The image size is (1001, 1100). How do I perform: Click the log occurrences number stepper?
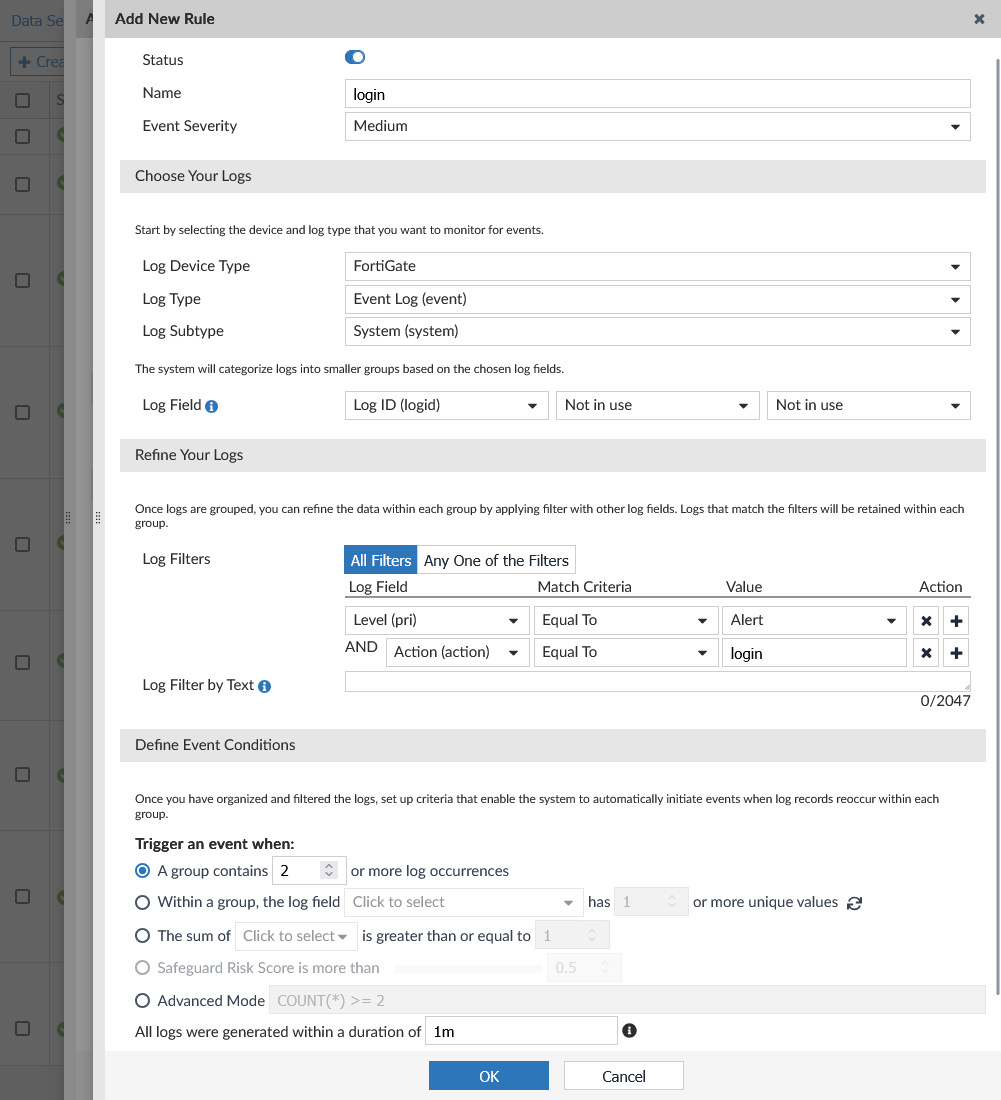[x=328, y=871]
